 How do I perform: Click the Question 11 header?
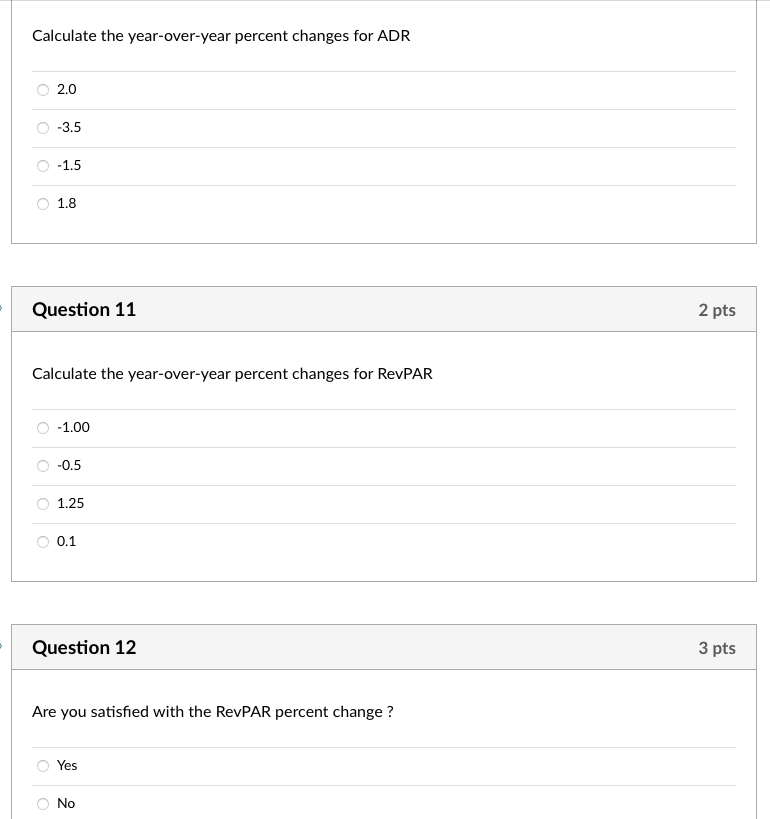pos(84,309)
